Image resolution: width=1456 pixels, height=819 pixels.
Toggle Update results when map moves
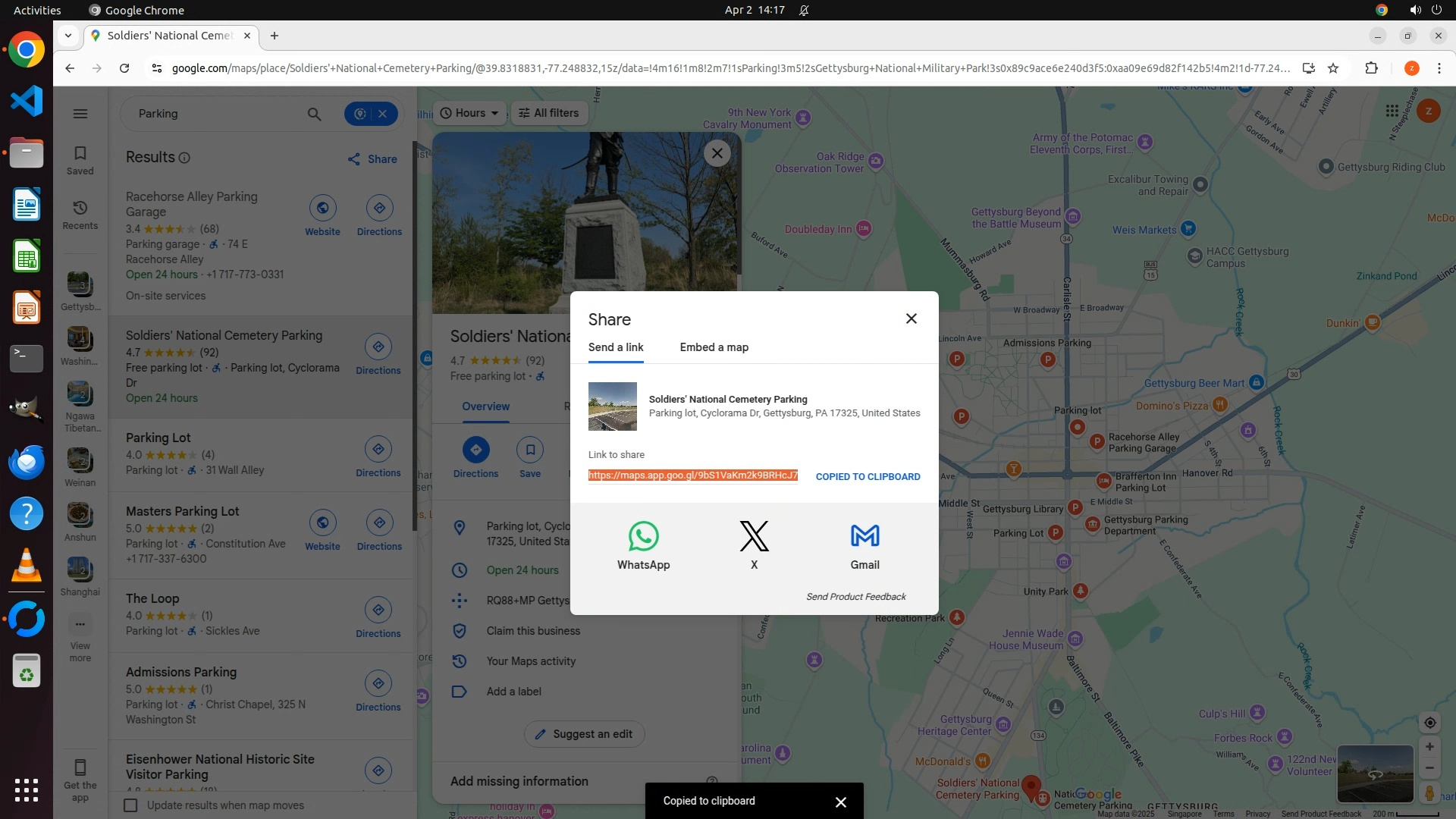pos(131,805)
